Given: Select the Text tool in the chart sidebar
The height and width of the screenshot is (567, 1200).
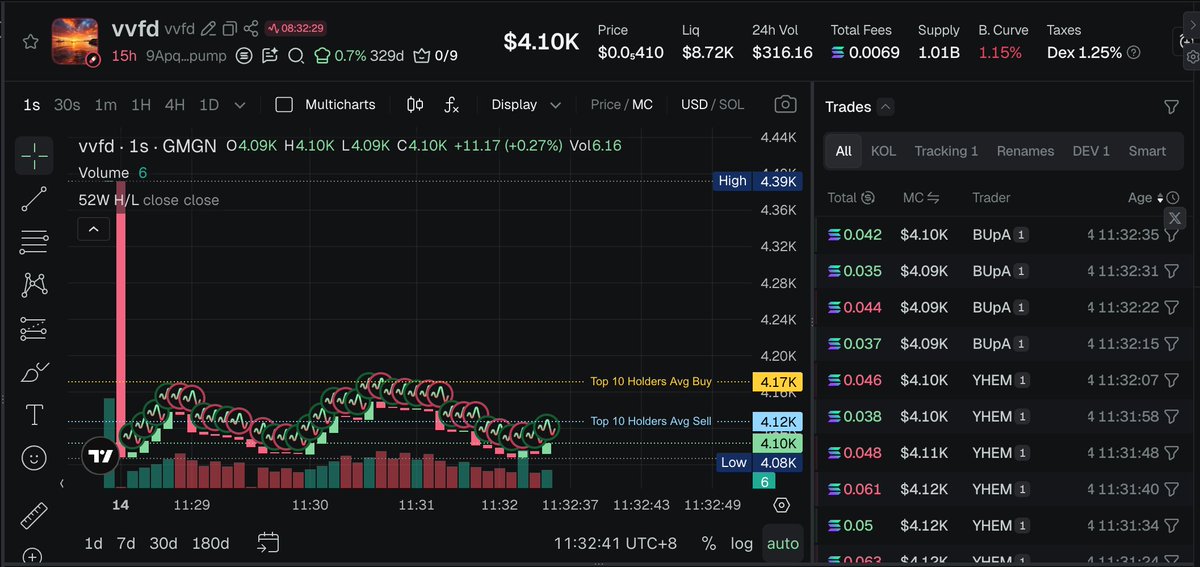Looking at the screenshot, I should [34, 414].
